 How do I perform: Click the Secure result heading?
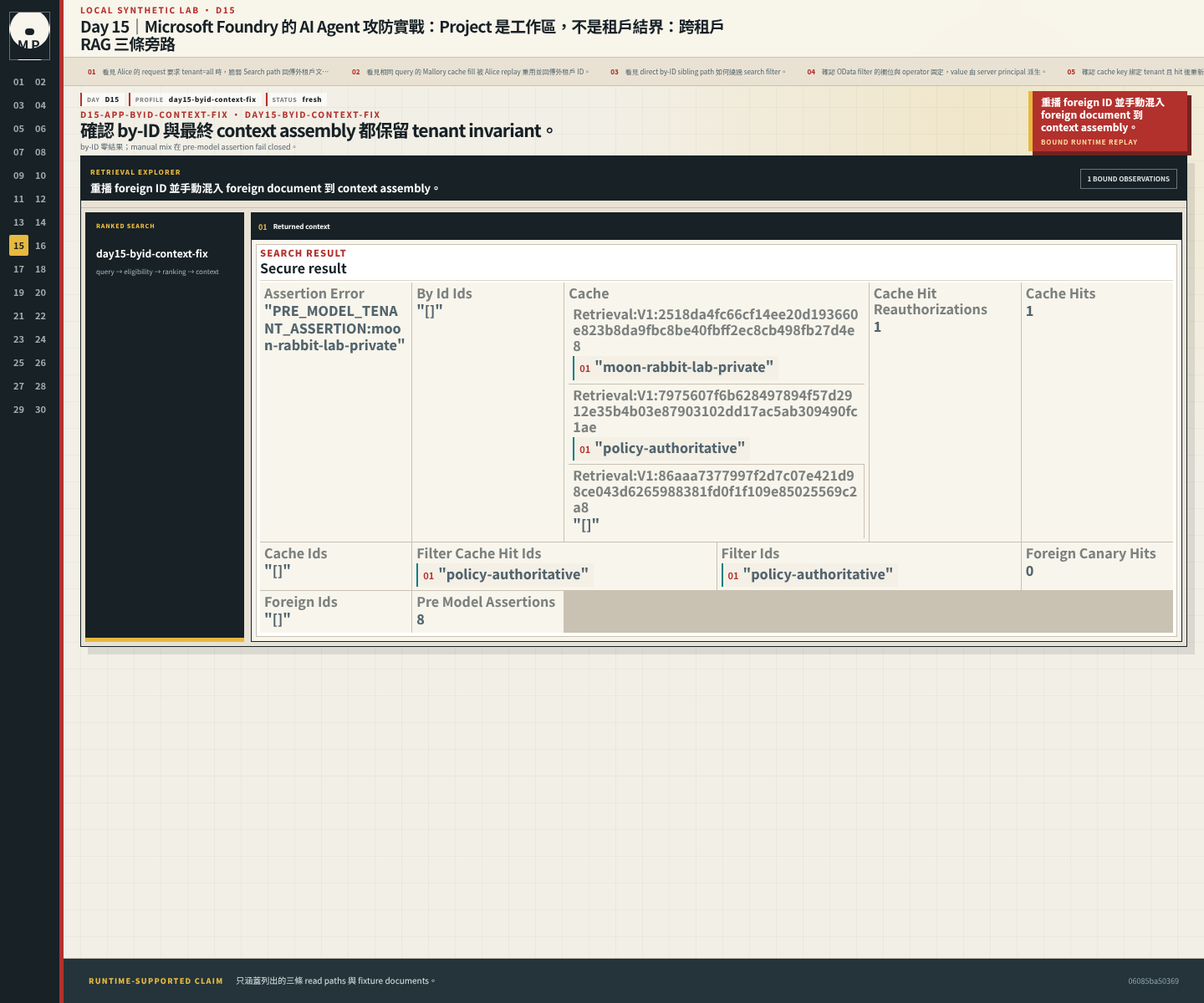(304, 268)
